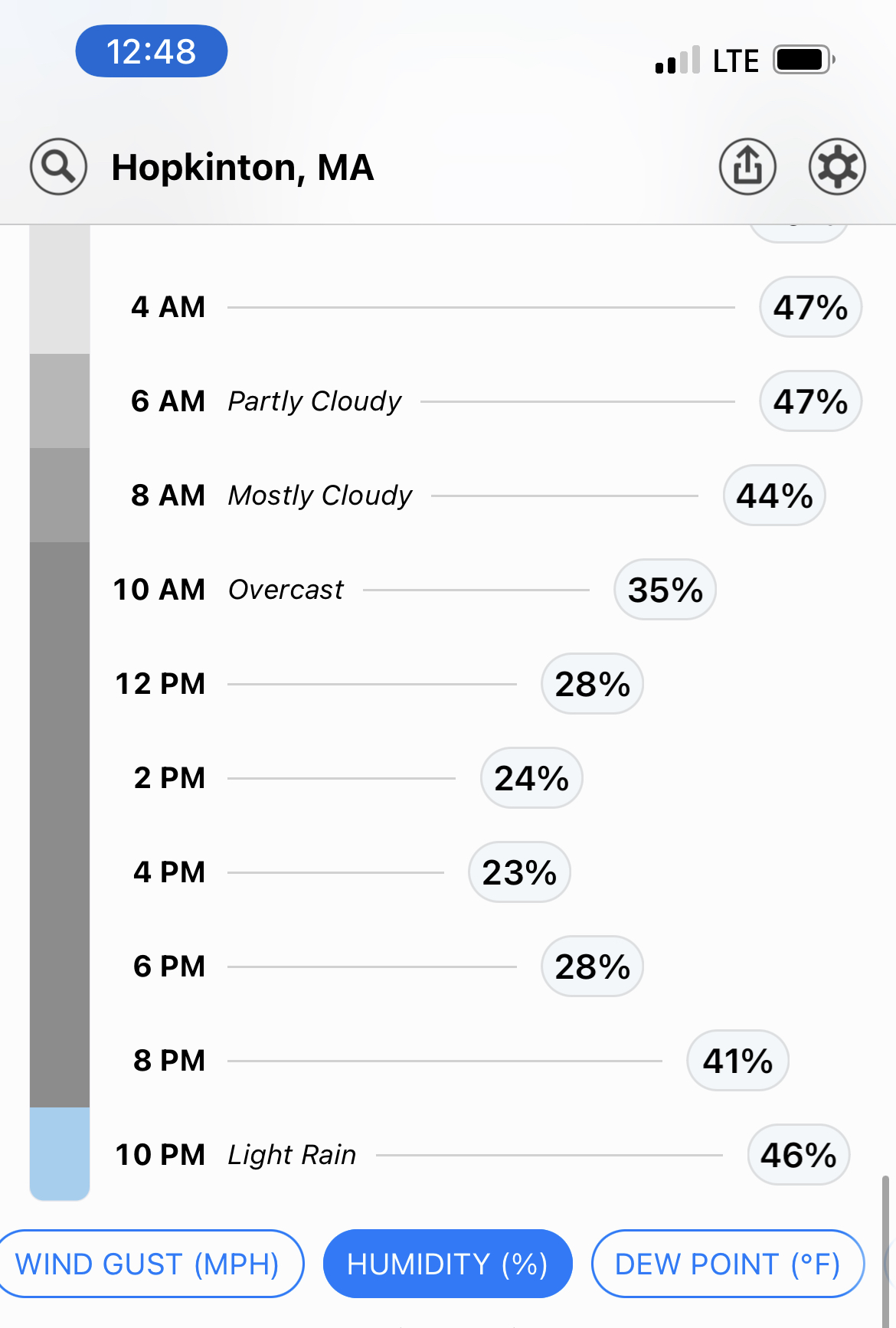Tap the 10 PM Light Rain row
The width and height of the screenshot is (896, 1328).
tap(482, 1155)
